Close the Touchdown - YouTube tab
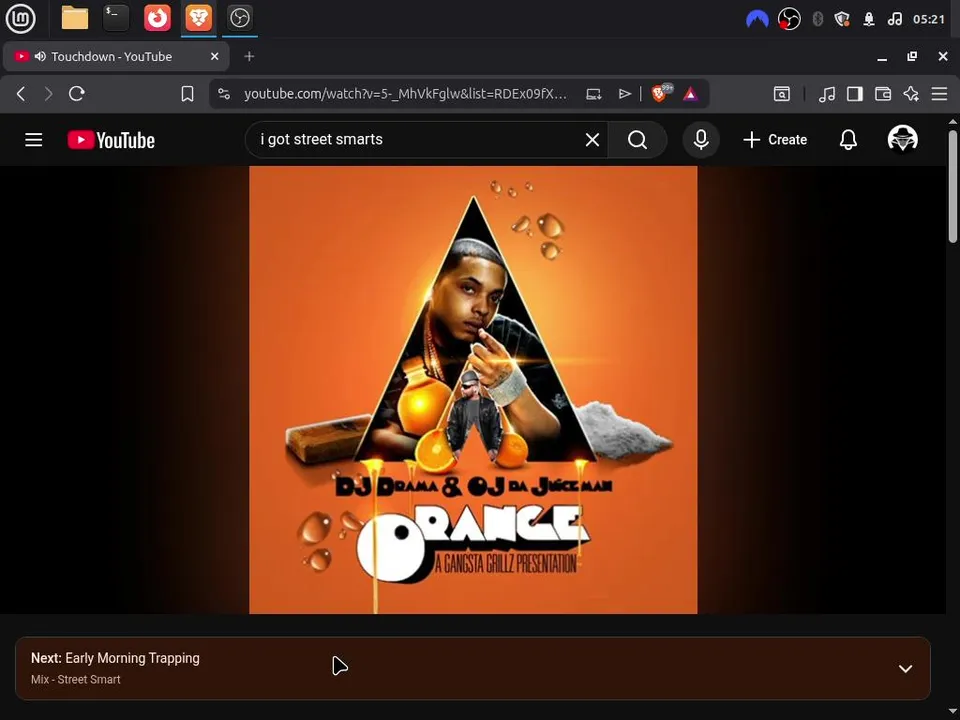This screenshot has height=720, width=960. (x=214, y=56)
